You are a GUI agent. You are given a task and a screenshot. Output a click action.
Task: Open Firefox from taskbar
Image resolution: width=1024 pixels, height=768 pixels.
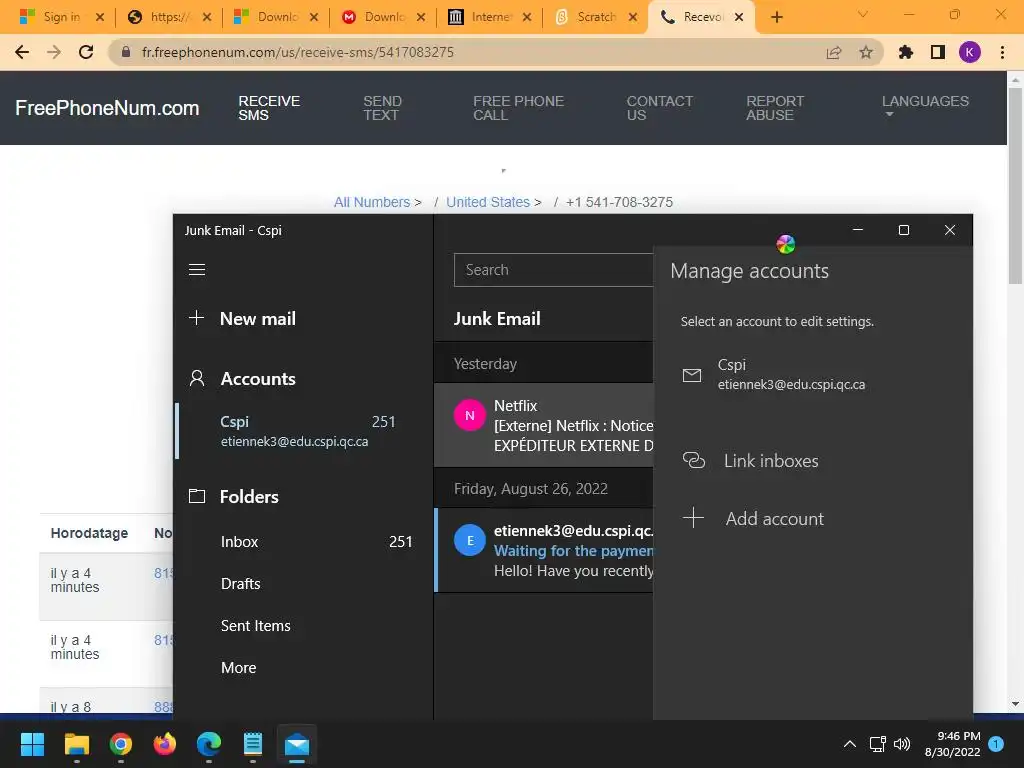click(165, 744)
